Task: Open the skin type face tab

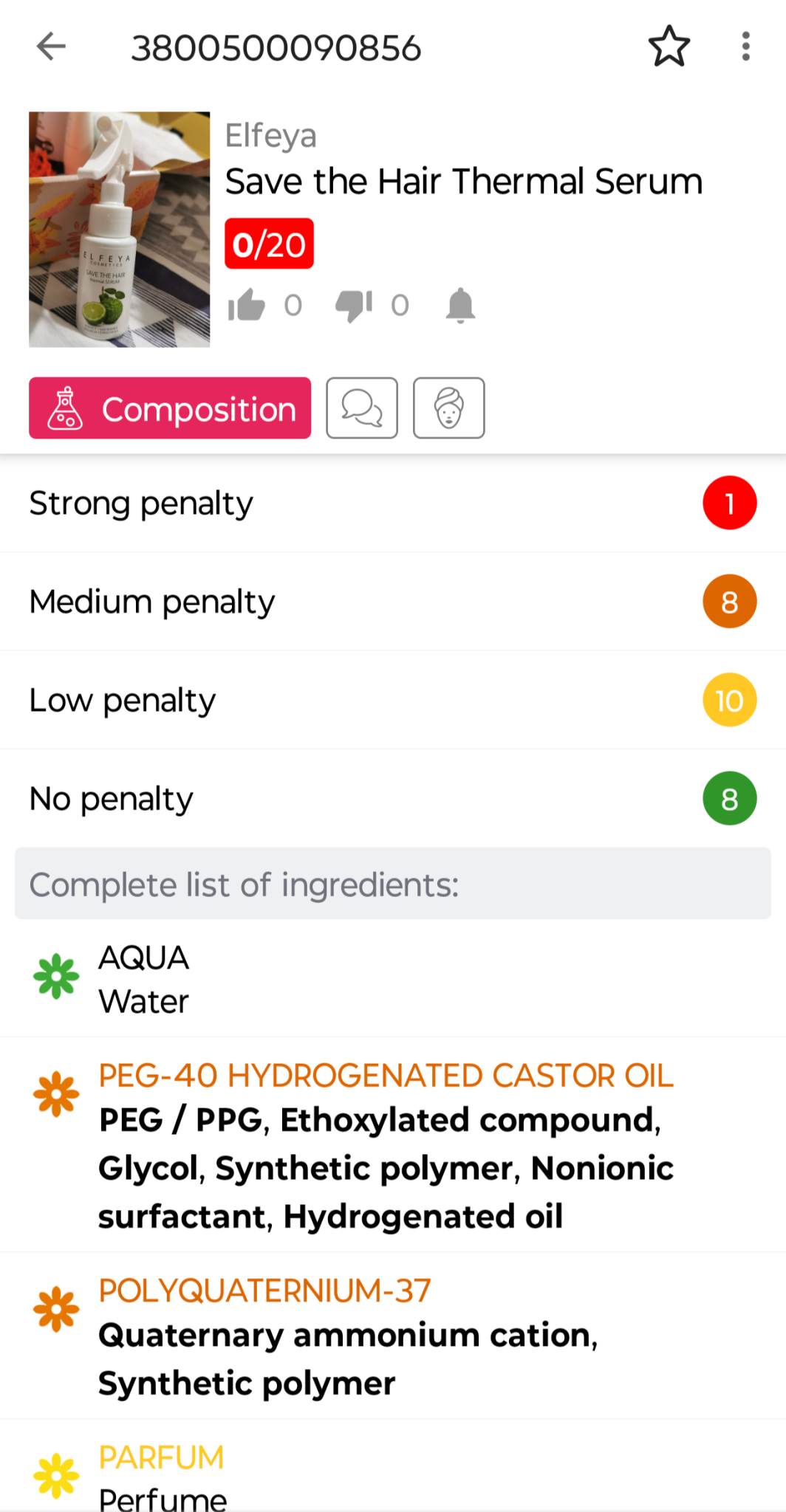Action: [x=448, y=408]
